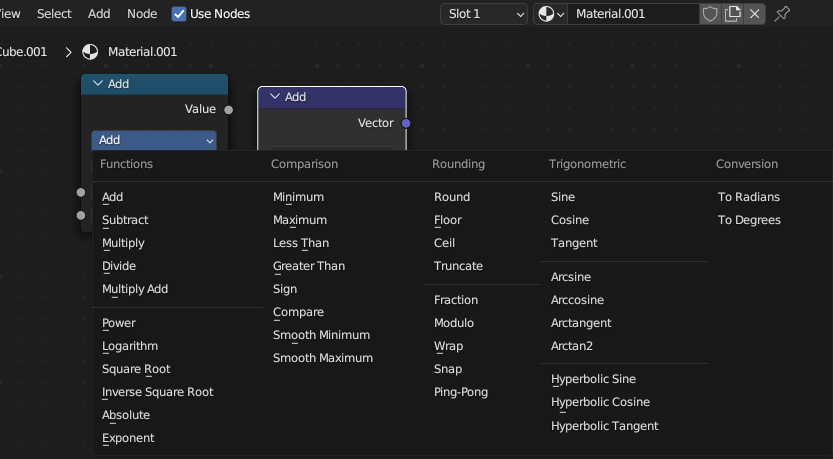Collapse the blue Add math node
This screenshot has height=459, width=833.
pyautogui.click(x=98, y=83)
